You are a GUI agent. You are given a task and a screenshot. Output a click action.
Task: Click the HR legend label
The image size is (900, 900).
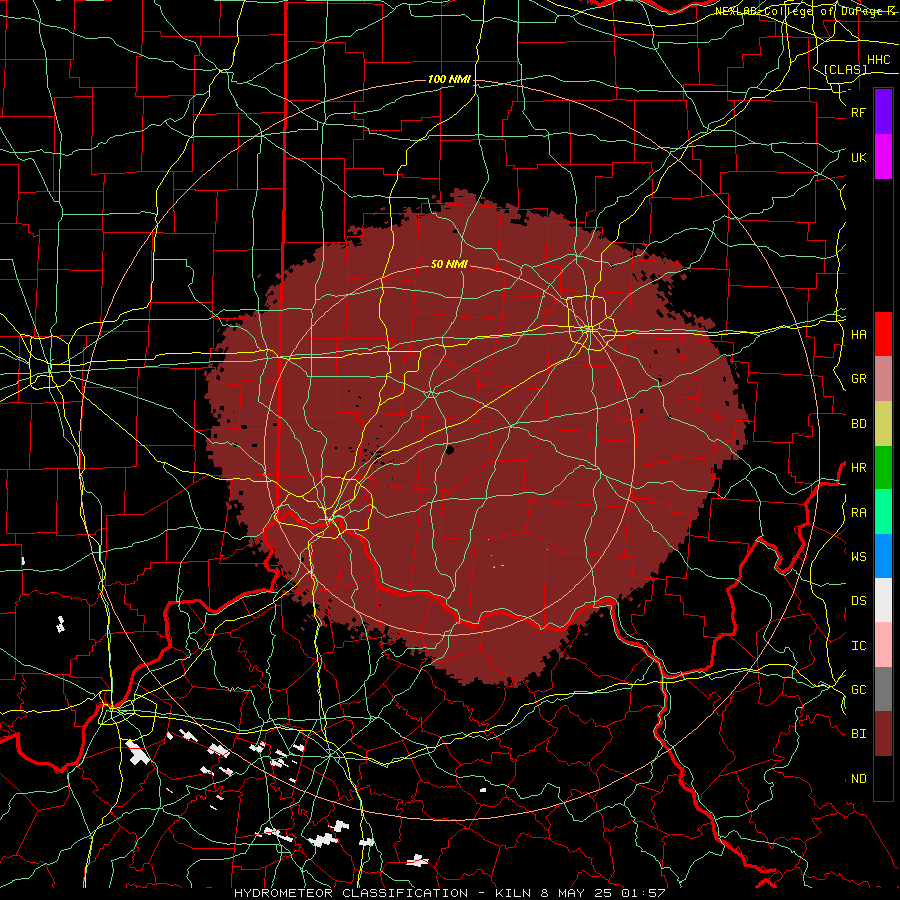858,468
